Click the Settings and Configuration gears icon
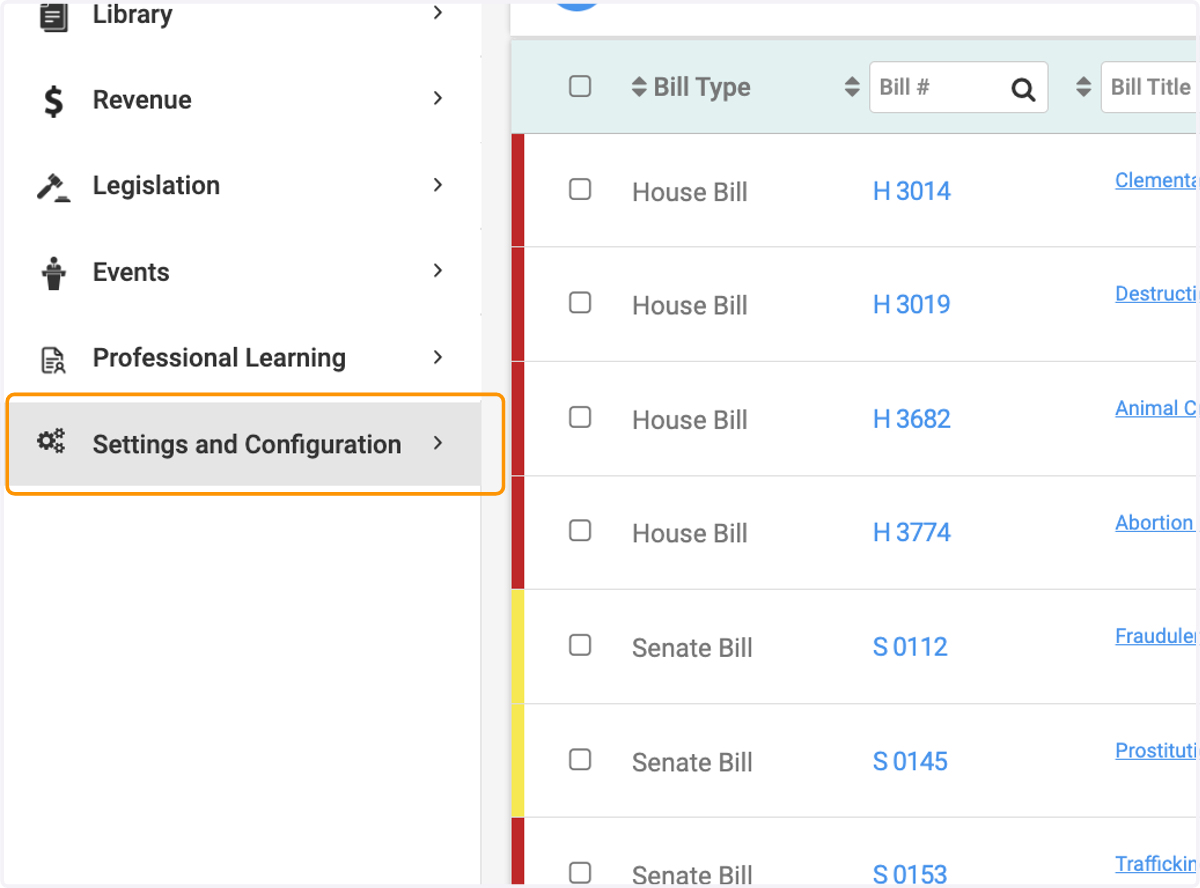 point(52,441)
